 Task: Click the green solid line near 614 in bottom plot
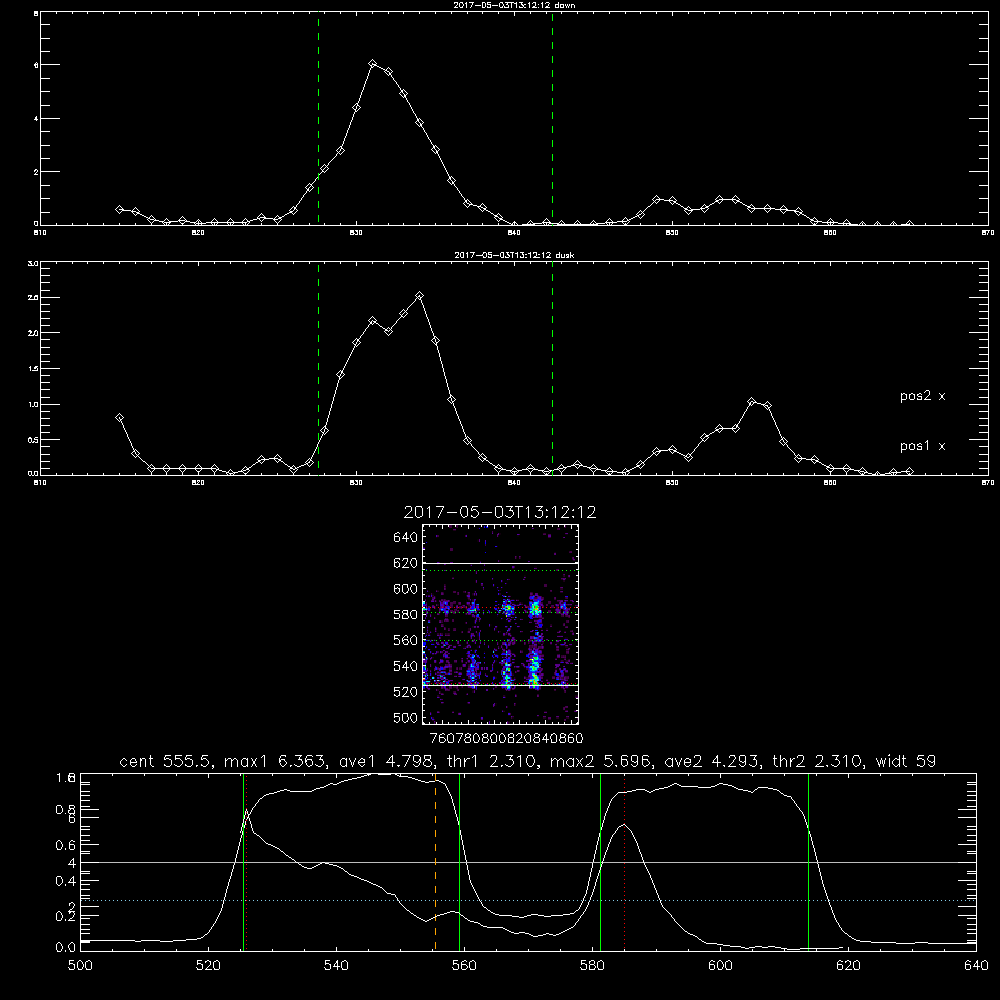tap(808, 862)
